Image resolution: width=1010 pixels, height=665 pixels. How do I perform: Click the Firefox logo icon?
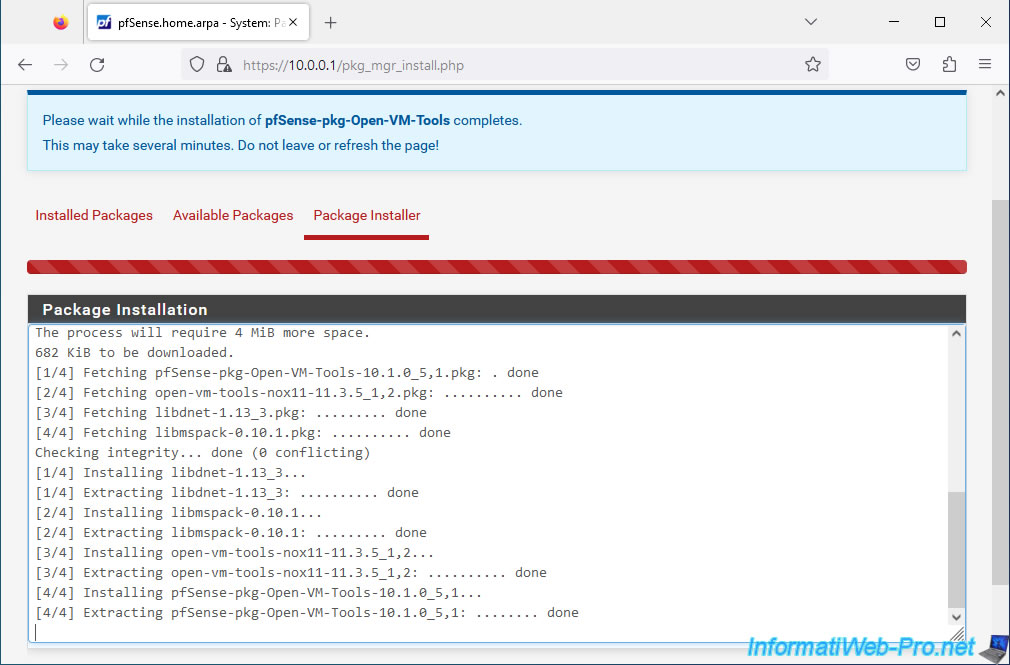pyautogui.click(x=61, y=23)
